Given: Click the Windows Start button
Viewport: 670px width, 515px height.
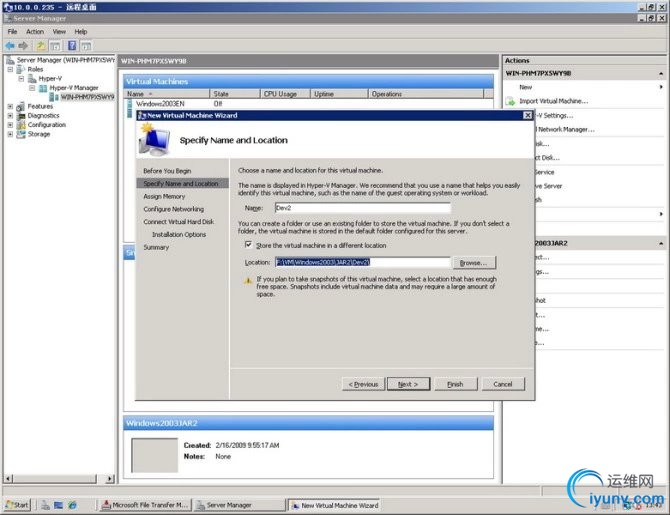Looking at the screenshot, I should [x=18, y=505].
